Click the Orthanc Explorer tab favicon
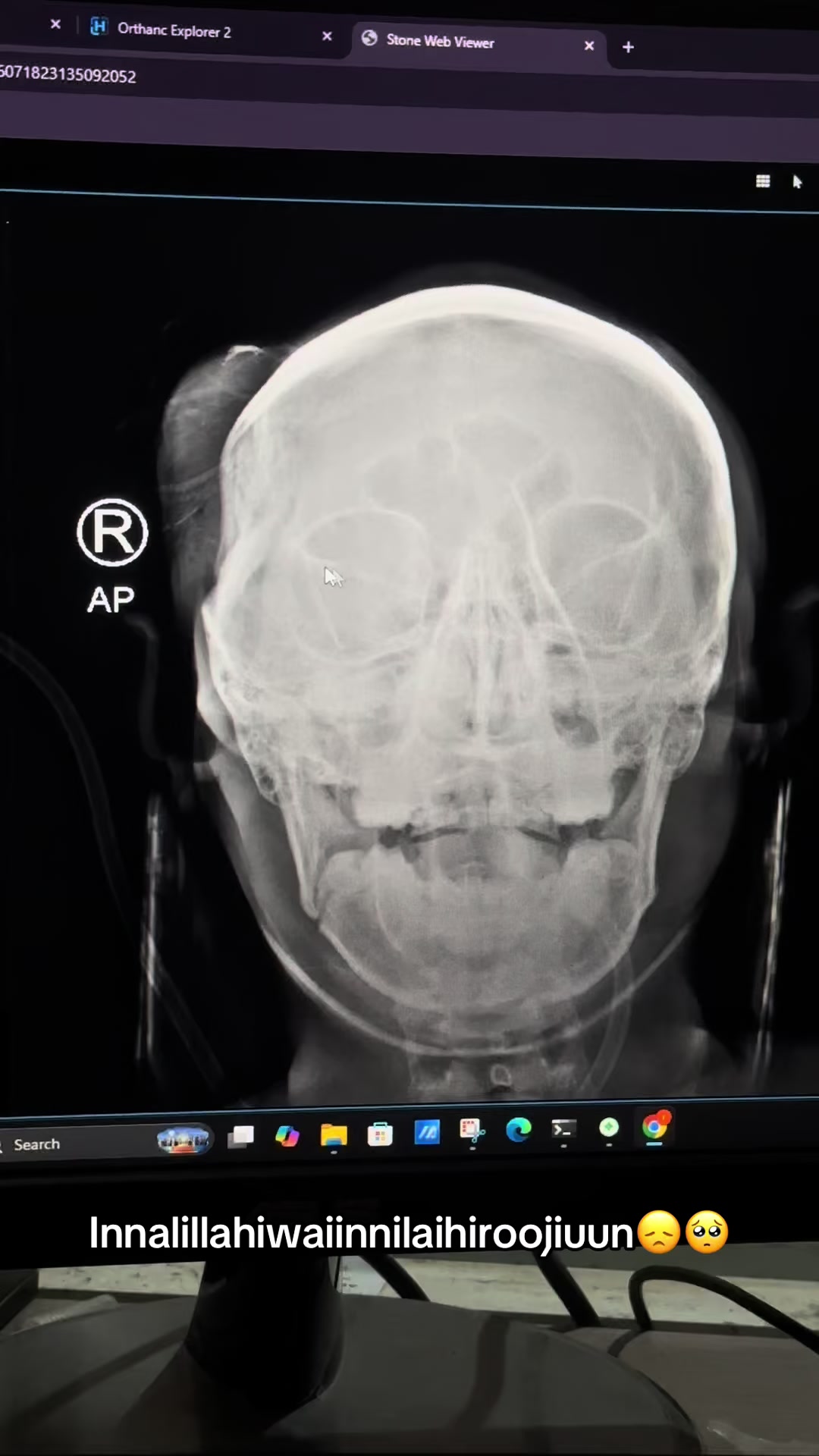819x1456 pixels. click(99, 27)
